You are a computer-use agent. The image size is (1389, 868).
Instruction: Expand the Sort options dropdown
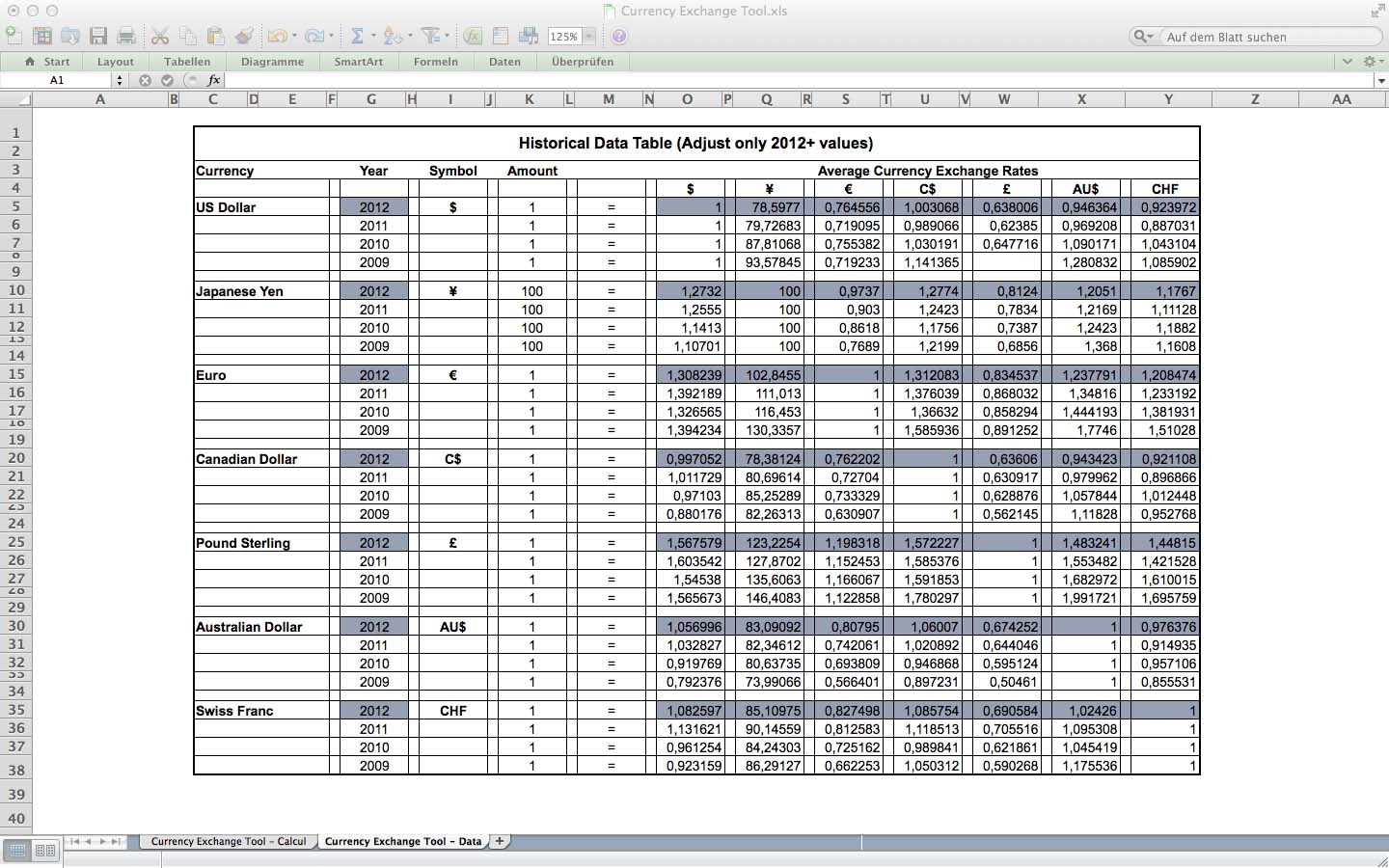coord(410,36)
